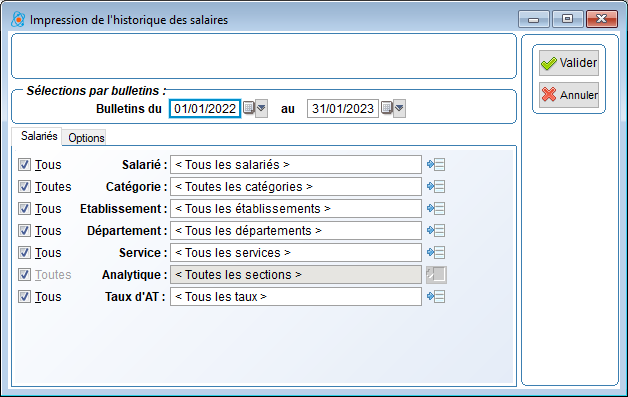This screenshot has height=397, width=628.
Task: Uncheck the Tous checkbox for Service
Action: coord(24,253)
